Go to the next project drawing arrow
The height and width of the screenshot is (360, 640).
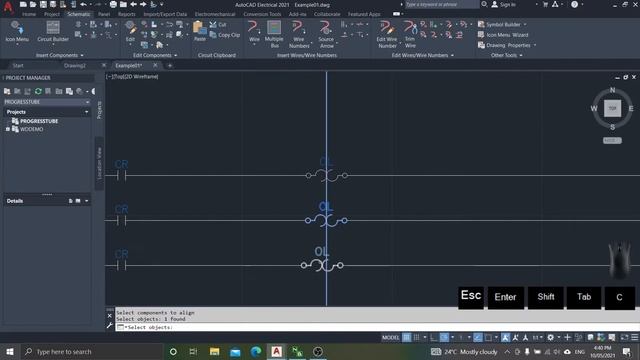coord(143,4)
